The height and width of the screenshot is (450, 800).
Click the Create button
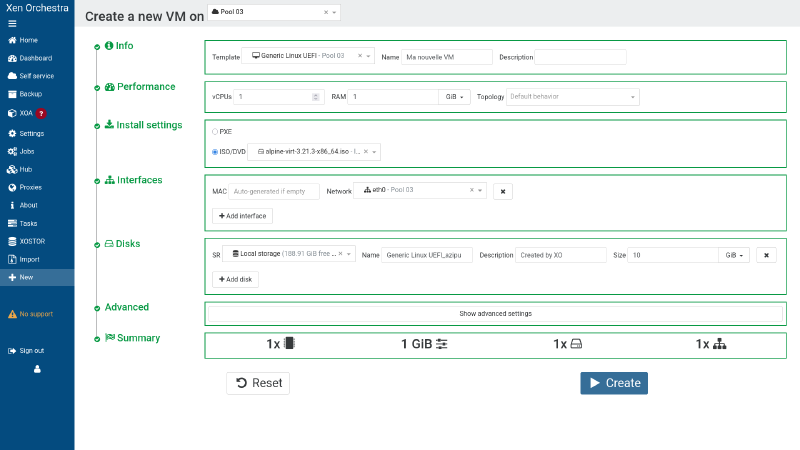[x=614, y=383]
